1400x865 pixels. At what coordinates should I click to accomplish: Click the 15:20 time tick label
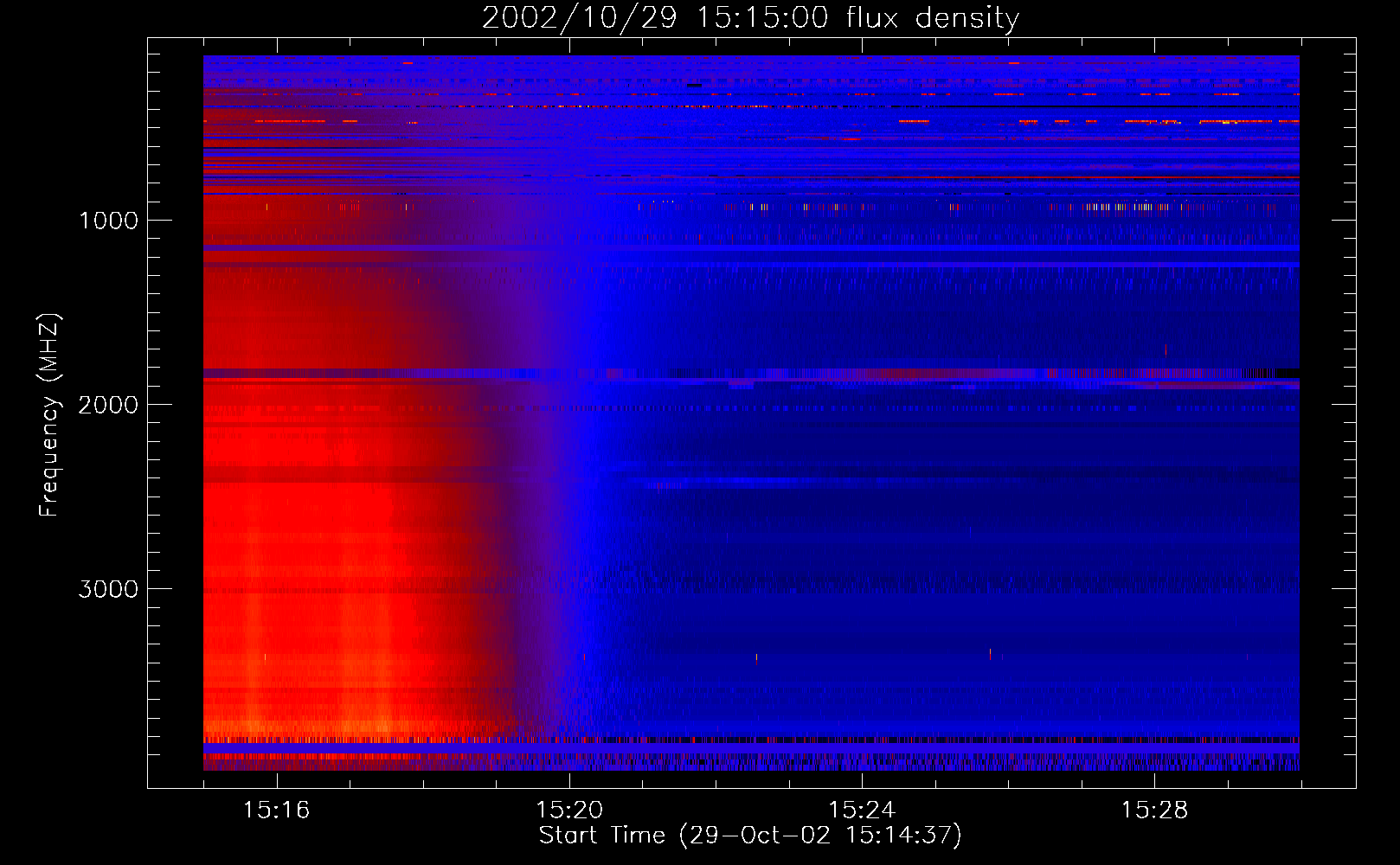(x=569, y=810)
